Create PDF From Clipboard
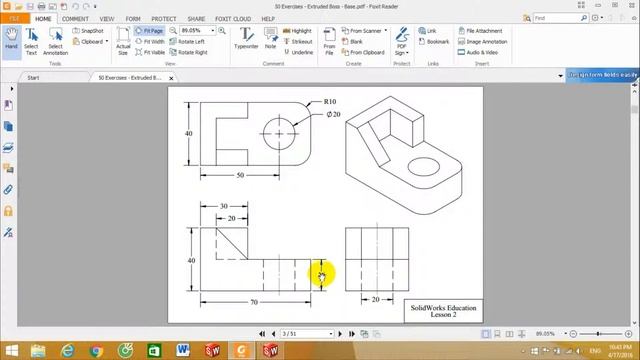Screen dimensions: 640x360 point(363,52)
